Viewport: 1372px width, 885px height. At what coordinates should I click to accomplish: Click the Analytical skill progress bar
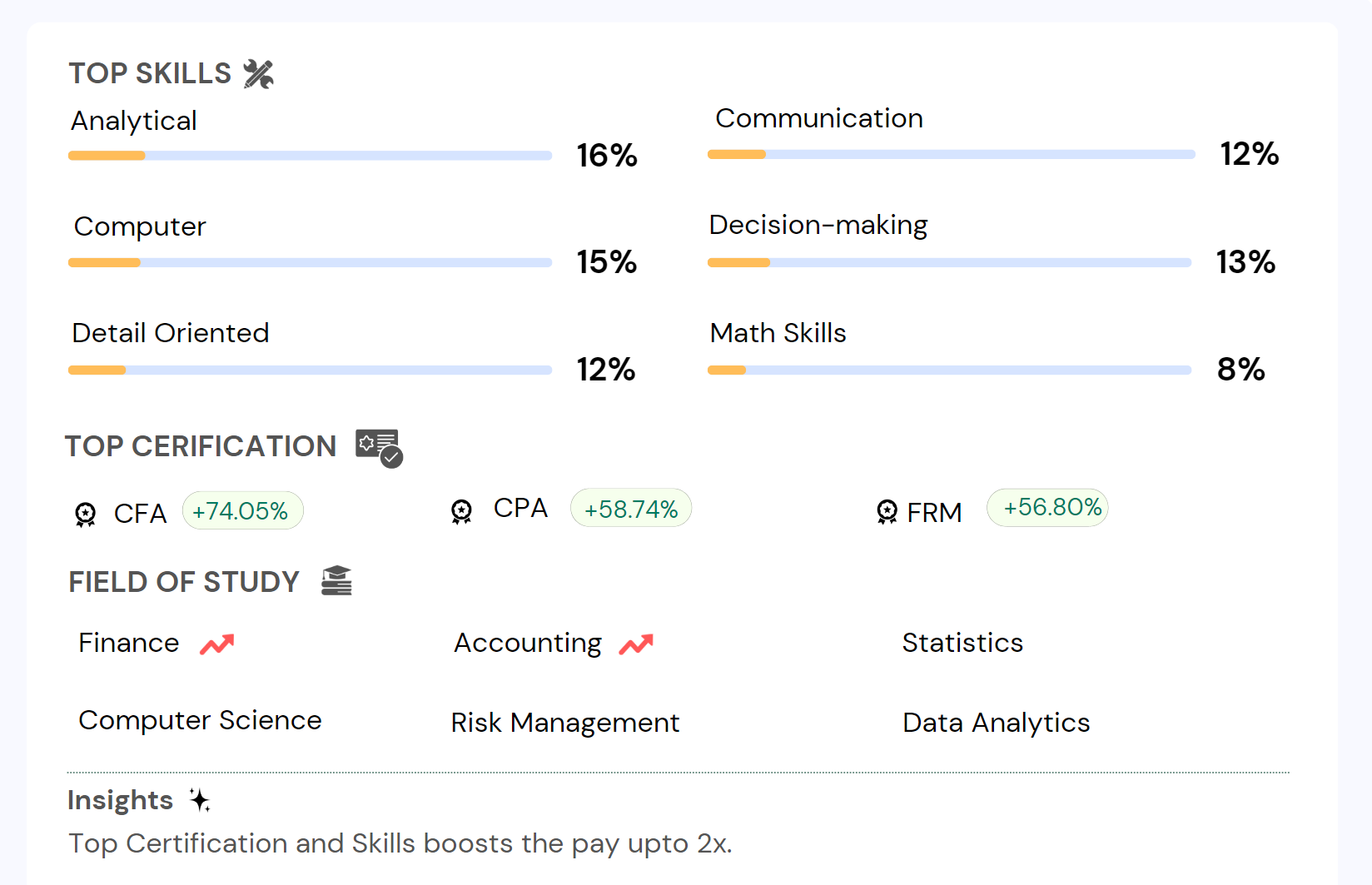click(x=310, y=156)
